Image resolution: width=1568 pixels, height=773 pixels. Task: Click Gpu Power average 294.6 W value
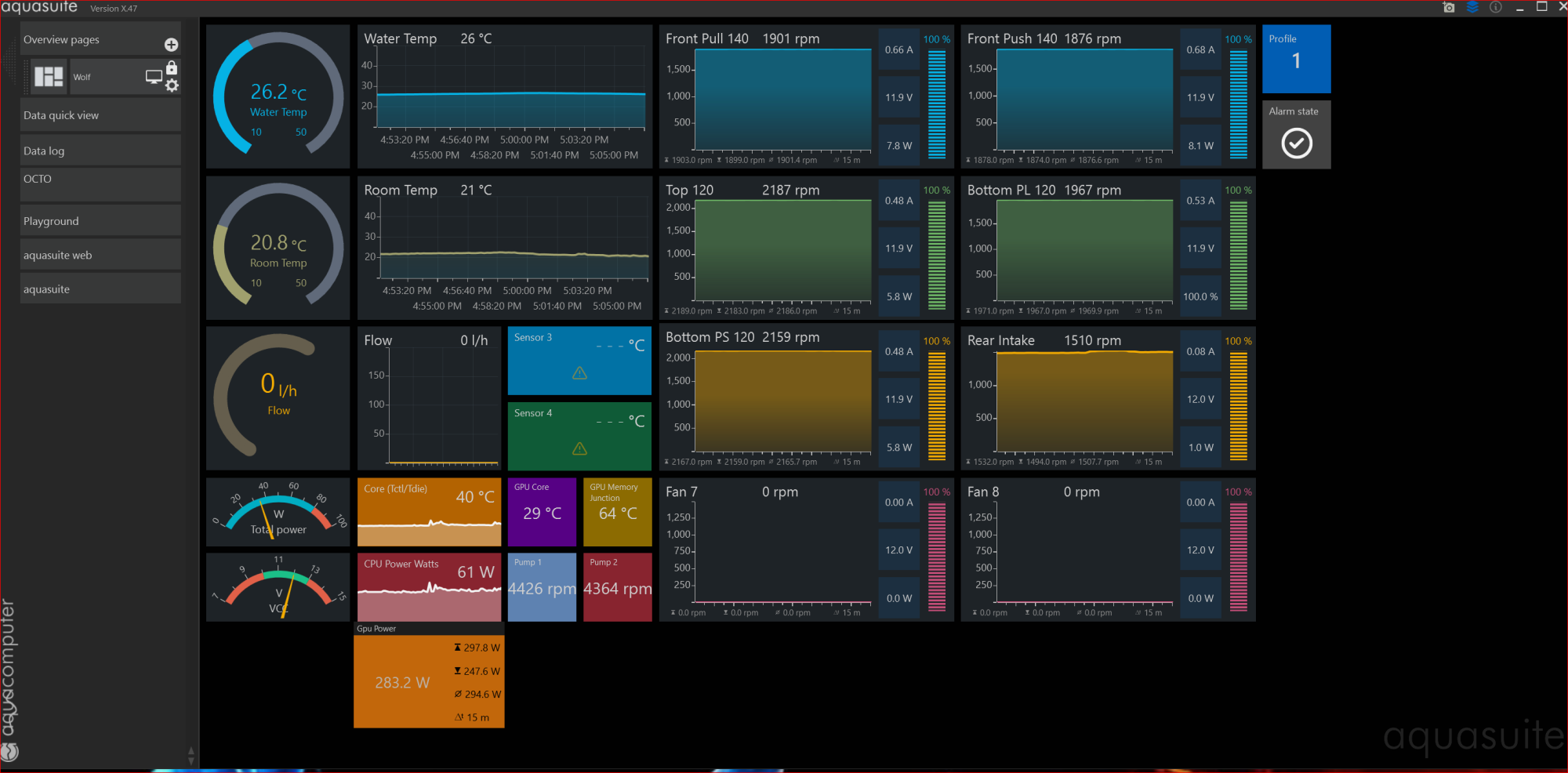tap(482, 694)
